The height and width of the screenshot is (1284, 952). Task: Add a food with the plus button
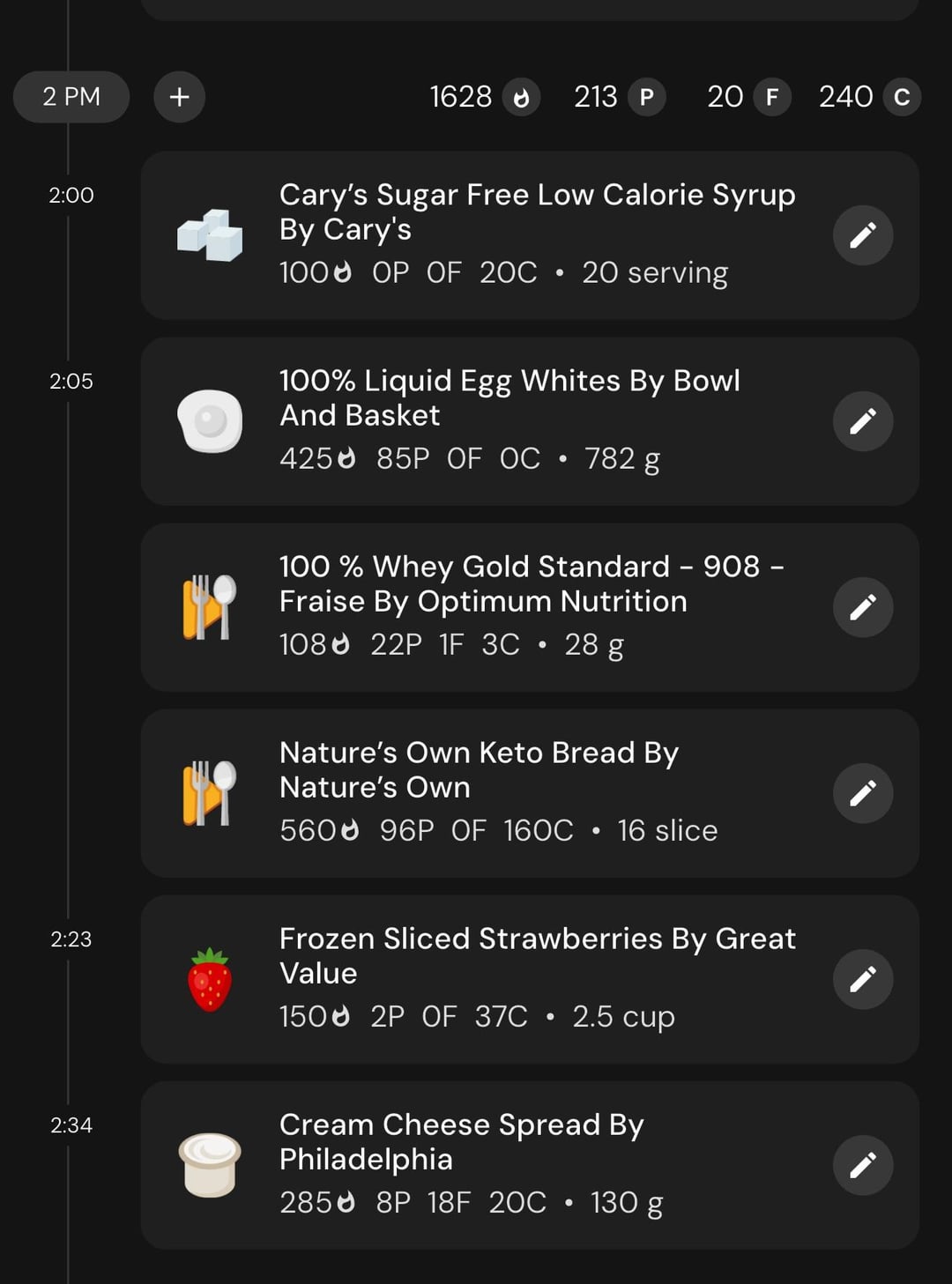pyautogui.click(x=180, y=97)
